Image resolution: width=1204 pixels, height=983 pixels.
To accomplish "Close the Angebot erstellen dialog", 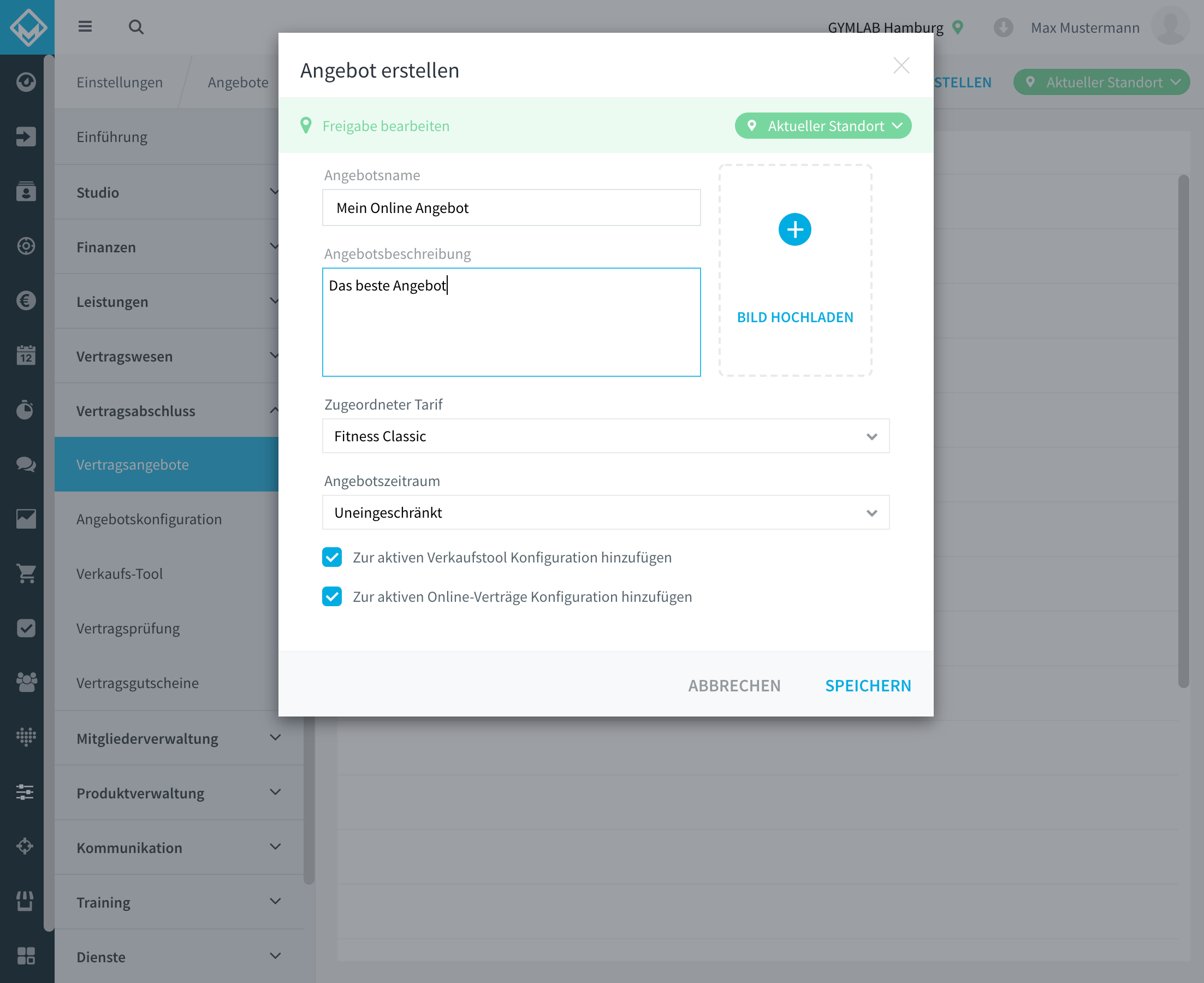I will (x=901, y=66).
